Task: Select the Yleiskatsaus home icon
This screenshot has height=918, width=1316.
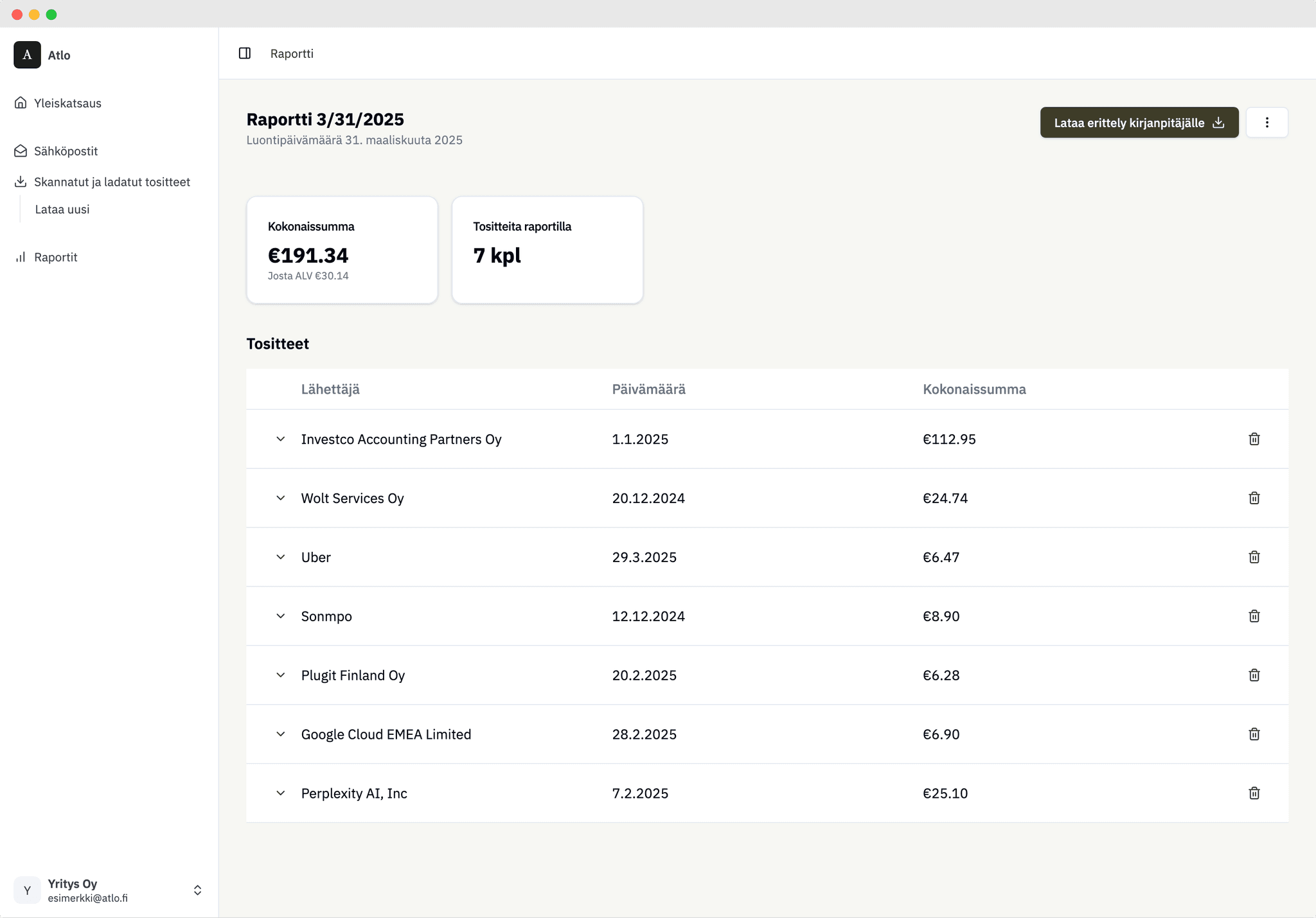Action: (x=20, y=102)
